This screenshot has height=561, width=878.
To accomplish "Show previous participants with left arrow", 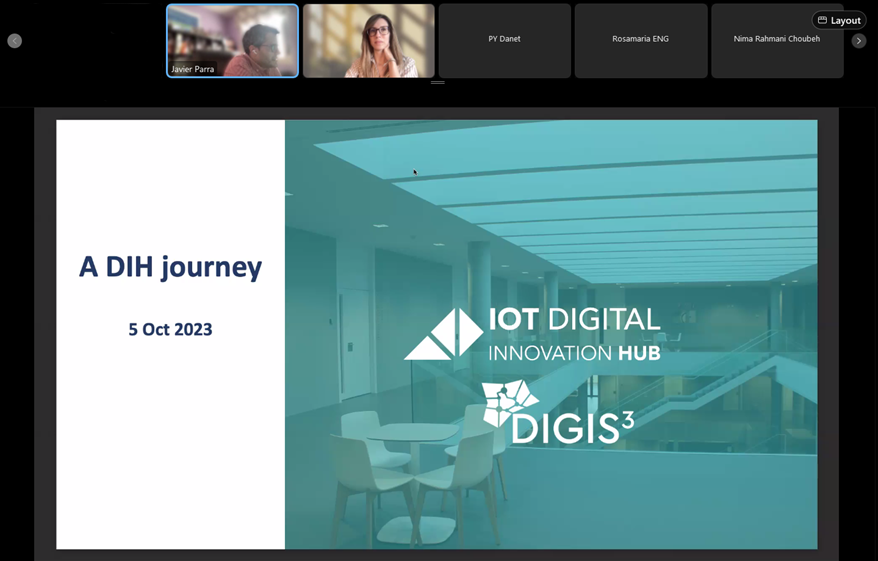I will (14, 41).
